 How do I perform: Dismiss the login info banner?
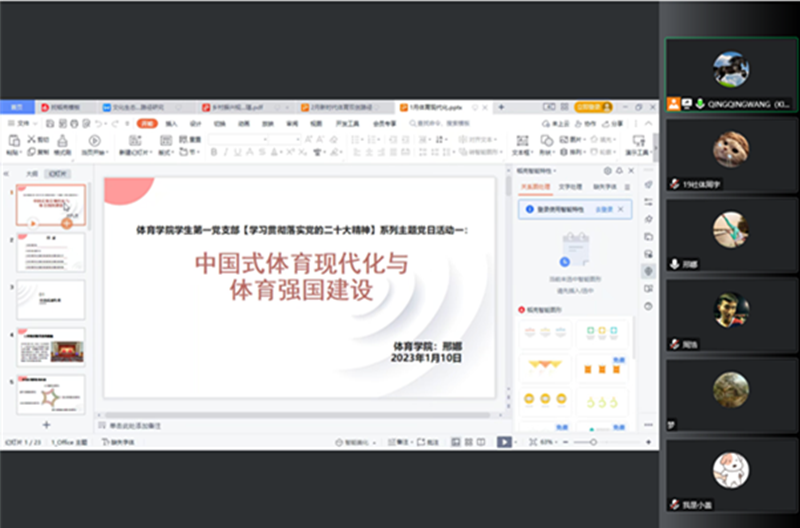620,209
